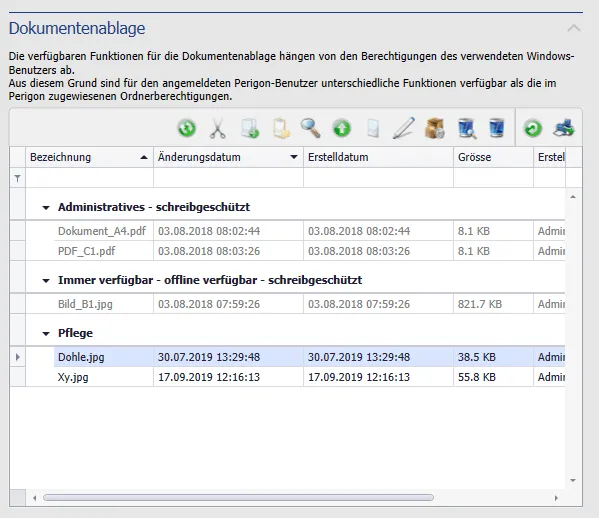Click the recycle bin with magnifier icon

point(466,128)
